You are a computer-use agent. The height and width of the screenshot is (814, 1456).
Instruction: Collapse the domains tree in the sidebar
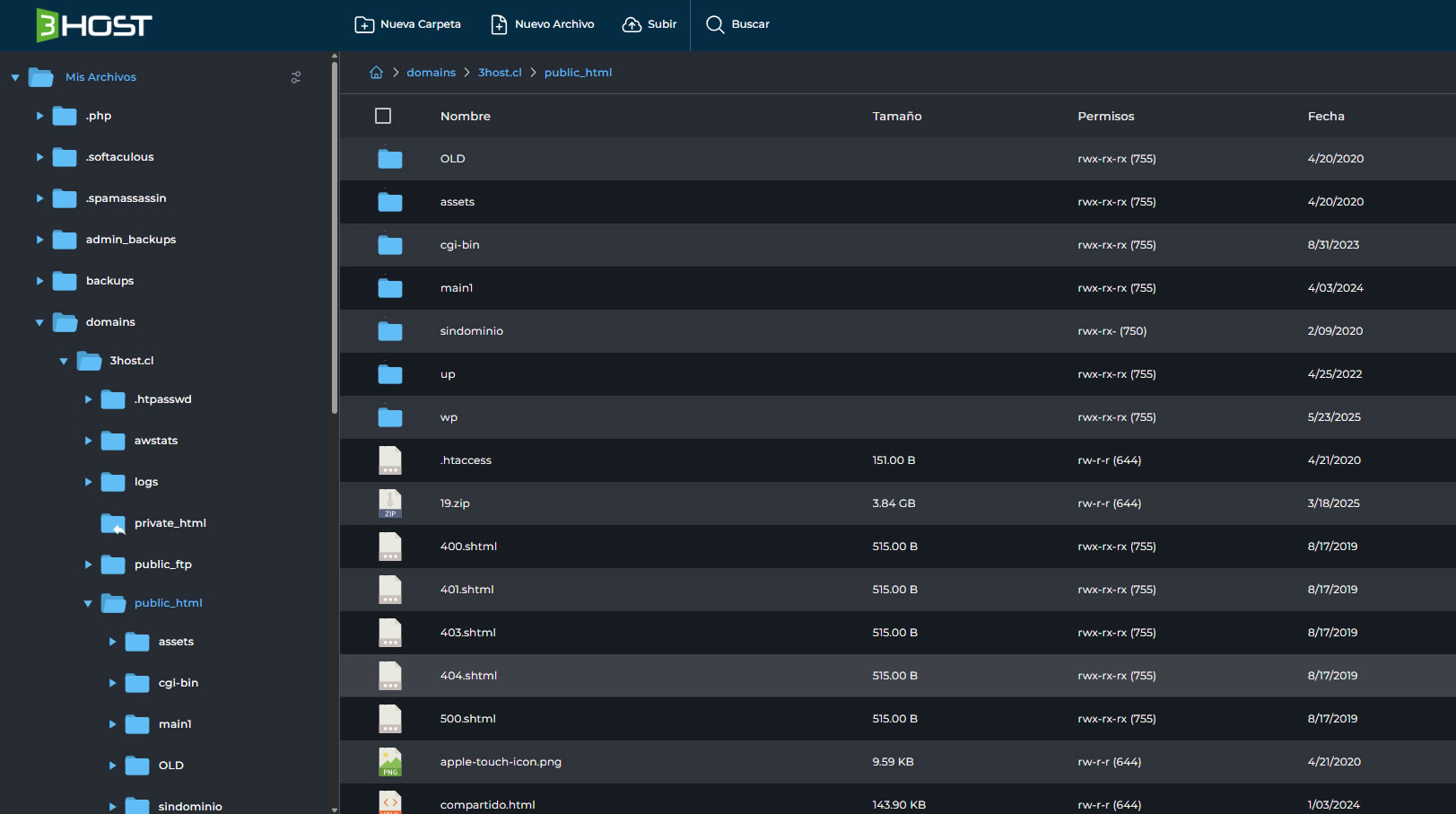pyautogui.click(x=39, y=322)
